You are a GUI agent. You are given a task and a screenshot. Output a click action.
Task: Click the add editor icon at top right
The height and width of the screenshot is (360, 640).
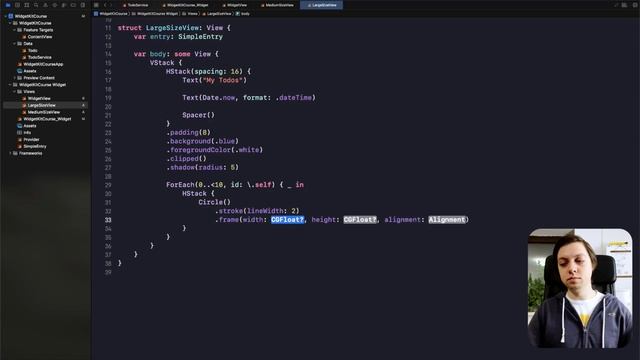pos(634,5)
